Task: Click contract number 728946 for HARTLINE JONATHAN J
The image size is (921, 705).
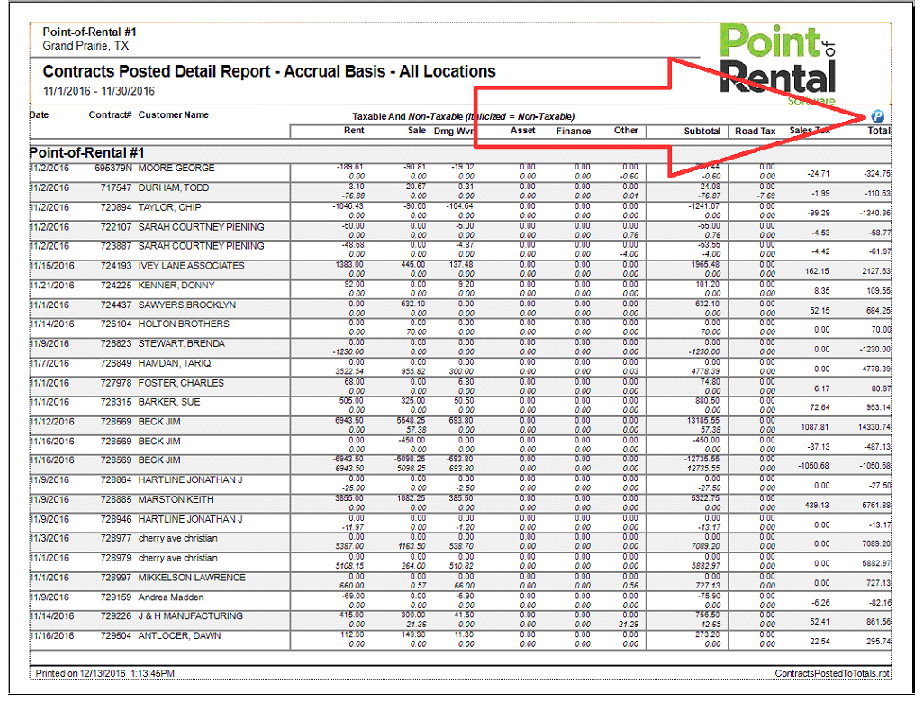Action: click(116, 519)
